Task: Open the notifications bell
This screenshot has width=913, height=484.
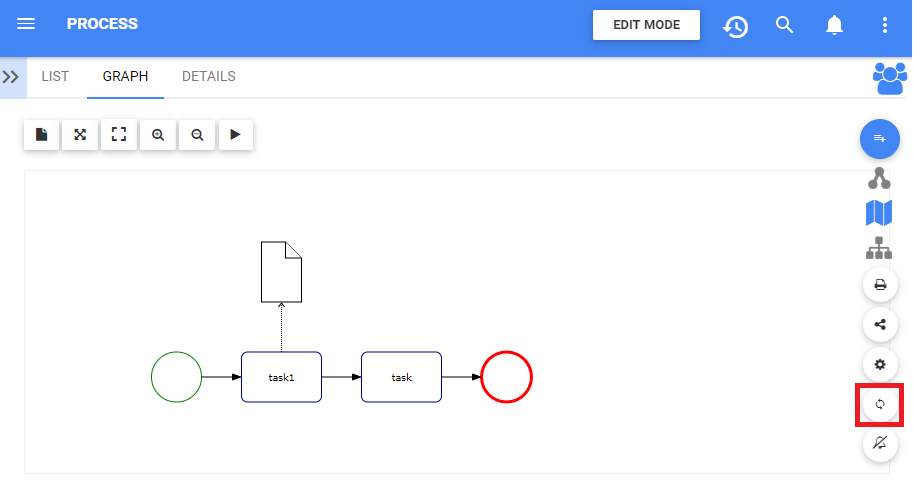Action: point(834,25)
